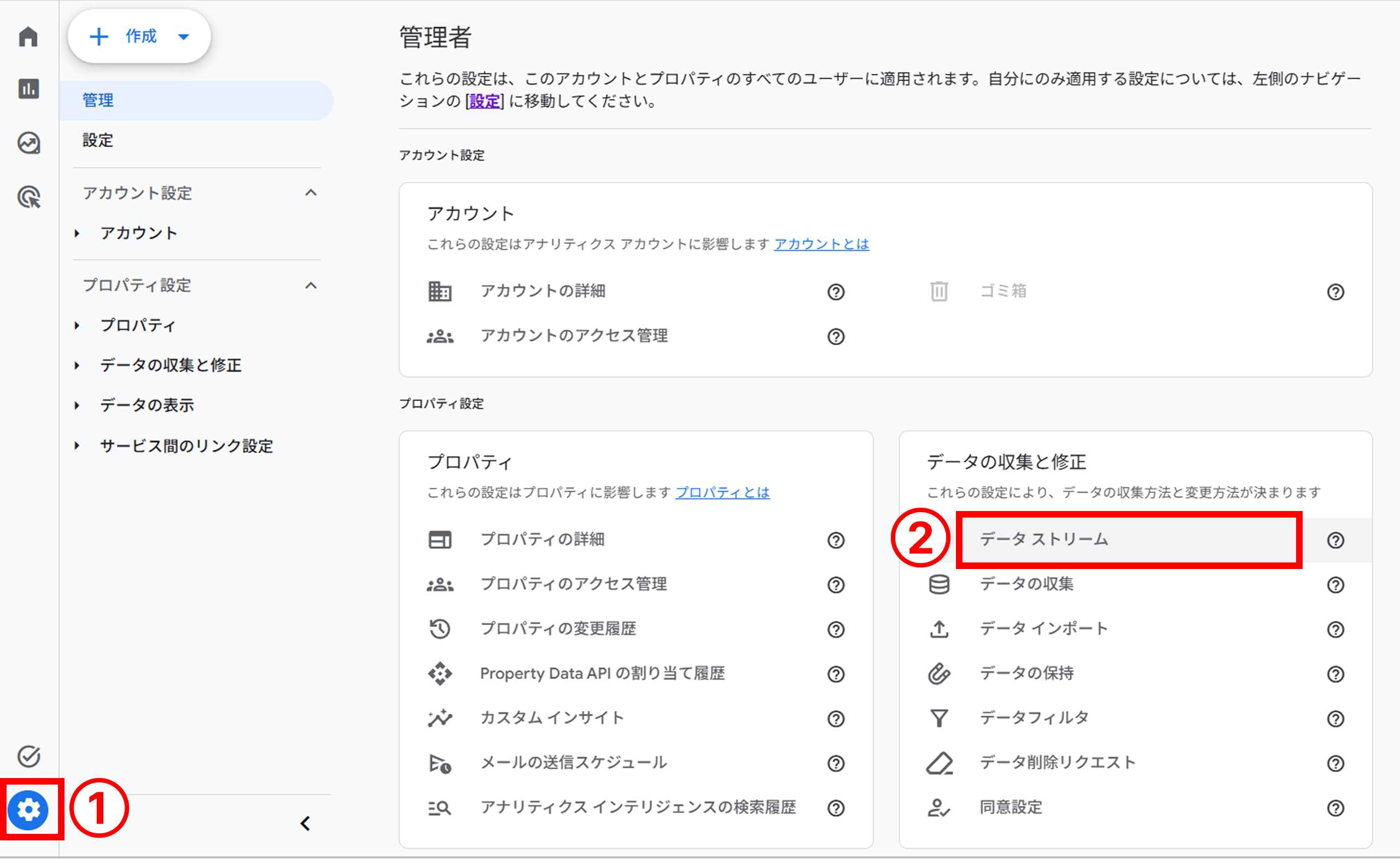Open the アカウントとは help link
1400x859 pixels.
pos(821,244)
